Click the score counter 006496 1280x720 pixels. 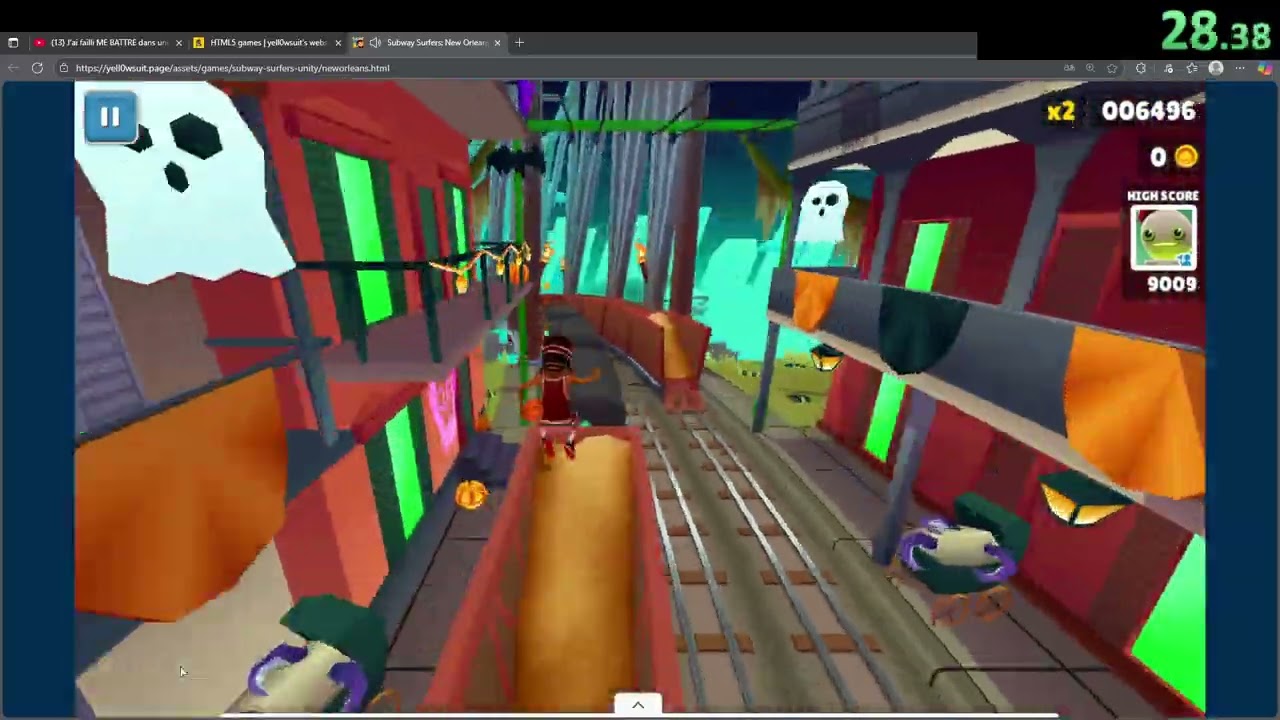click(x=1148, y=111)
